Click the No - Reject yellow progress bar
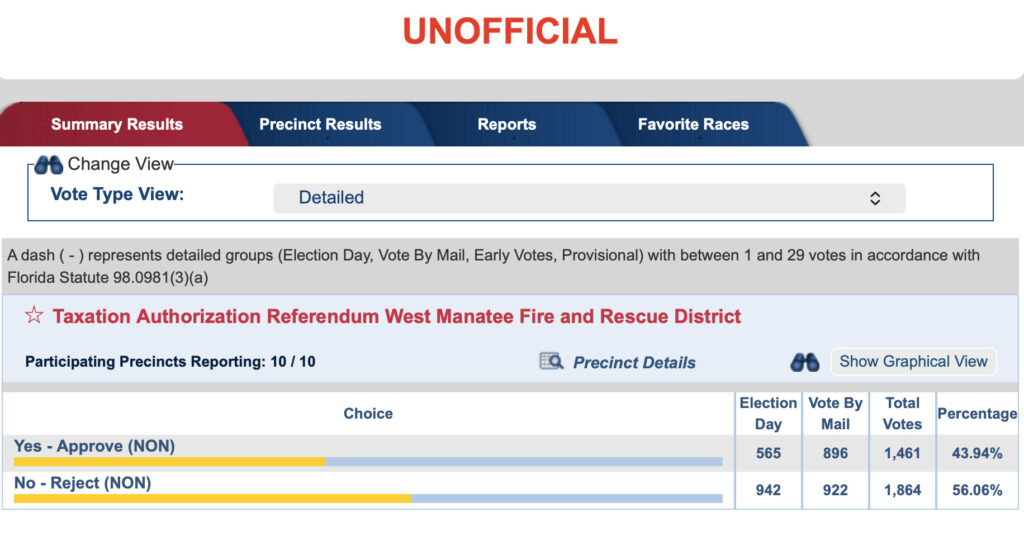Screen dimensions: 1024x555 (212, 498)
